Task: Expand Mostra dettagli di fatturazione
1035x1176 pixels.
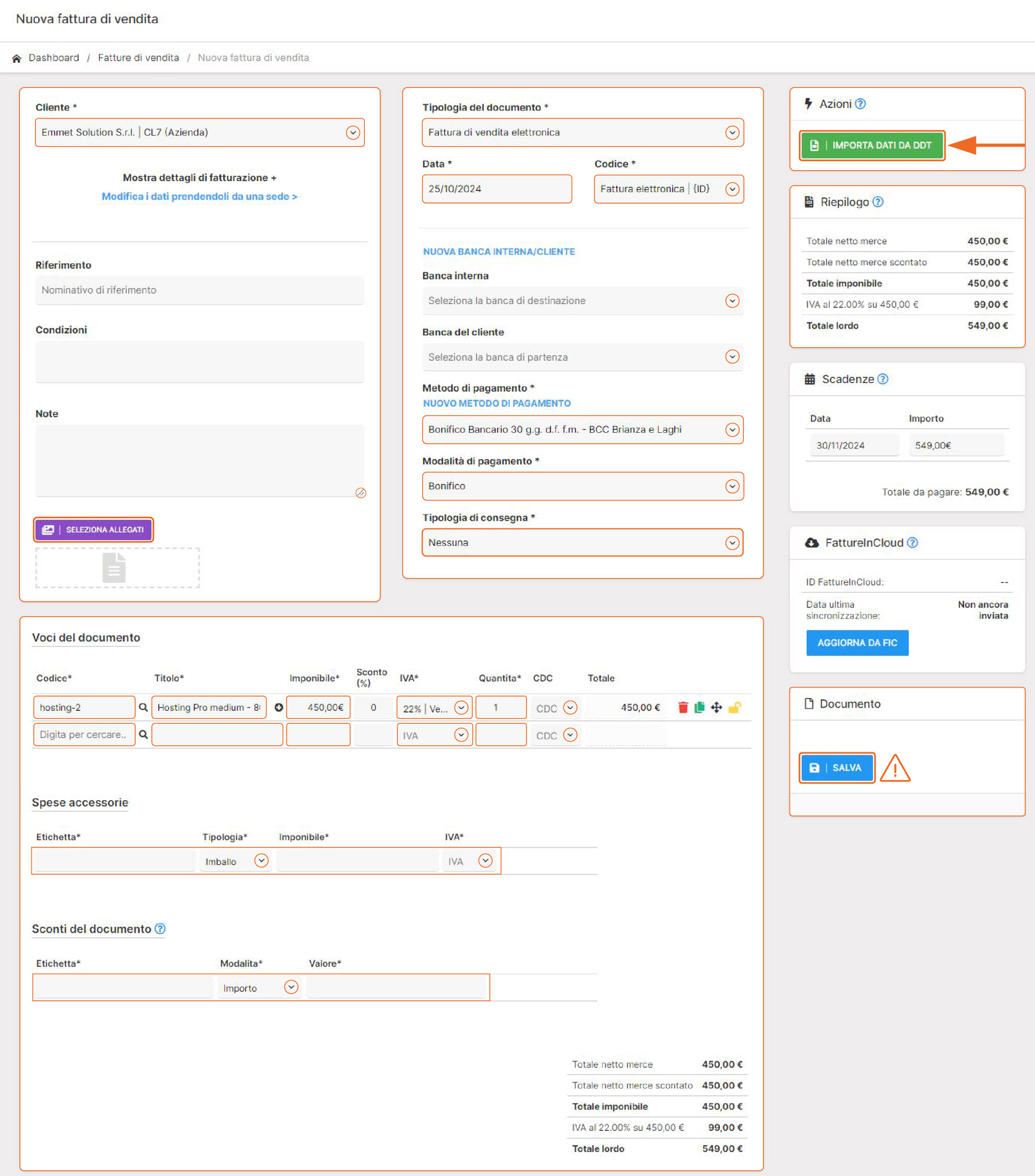Action: [x=199, y=177]
